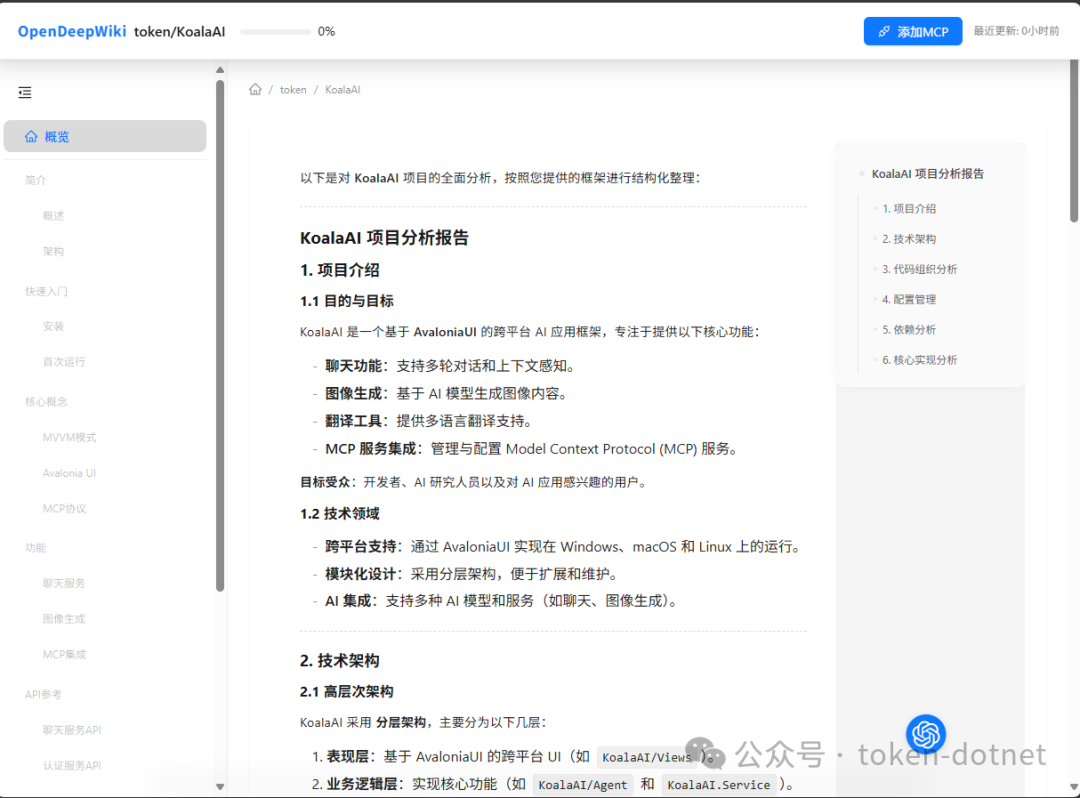Click the 添加MCP button
The width and height of the screenshot is (1080, 798).
[x=913, y=32]
